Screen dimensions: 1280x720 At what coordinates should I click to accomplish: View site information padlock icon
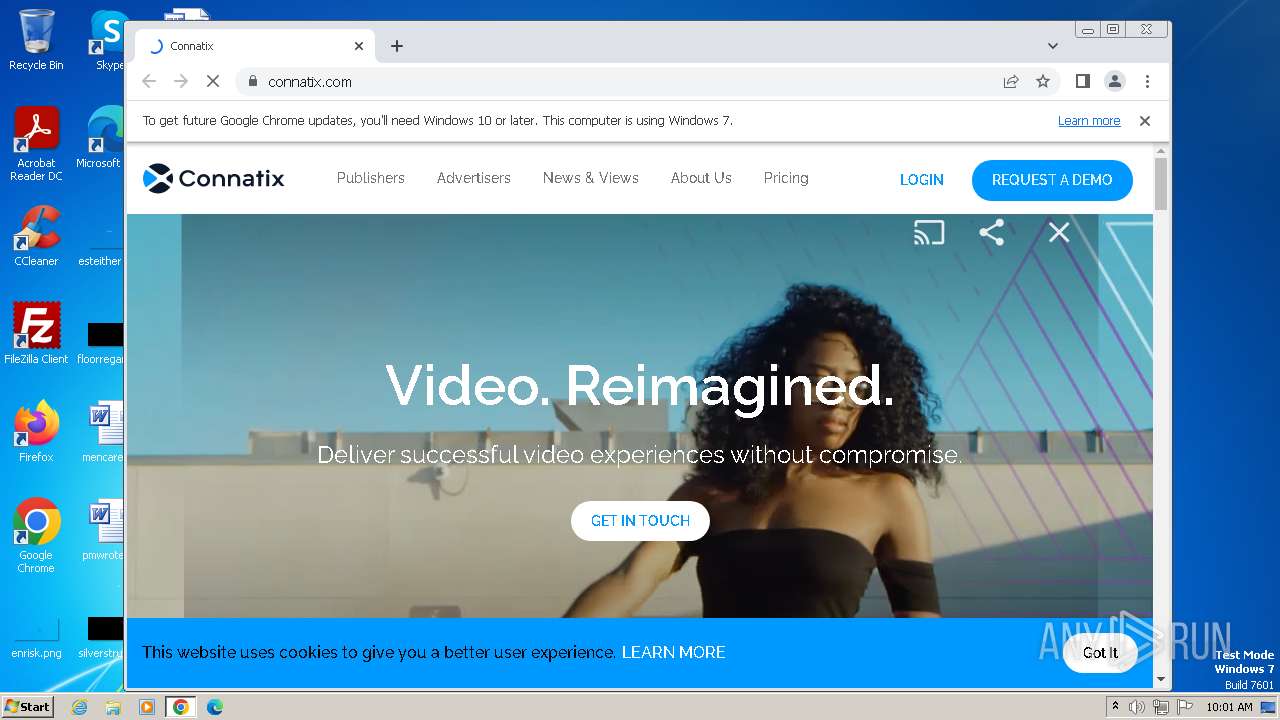pos(252,82)
